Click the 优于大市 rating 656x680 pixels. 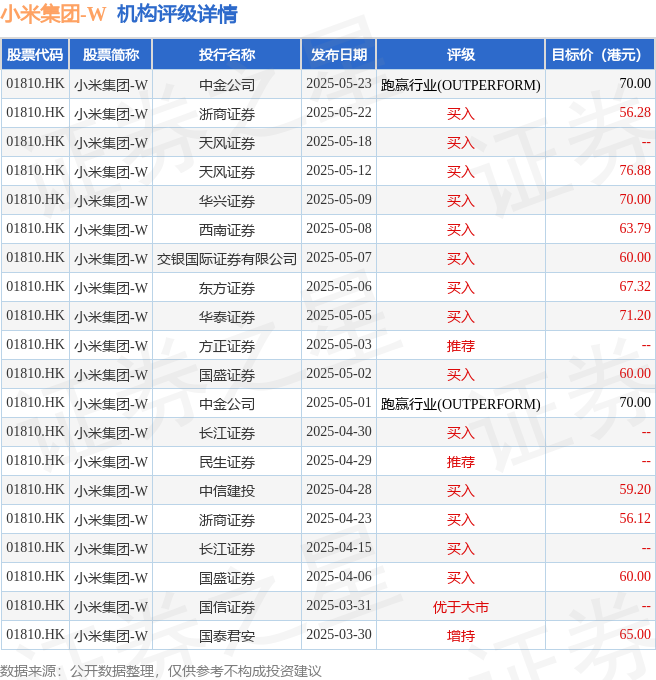(460, 607)
